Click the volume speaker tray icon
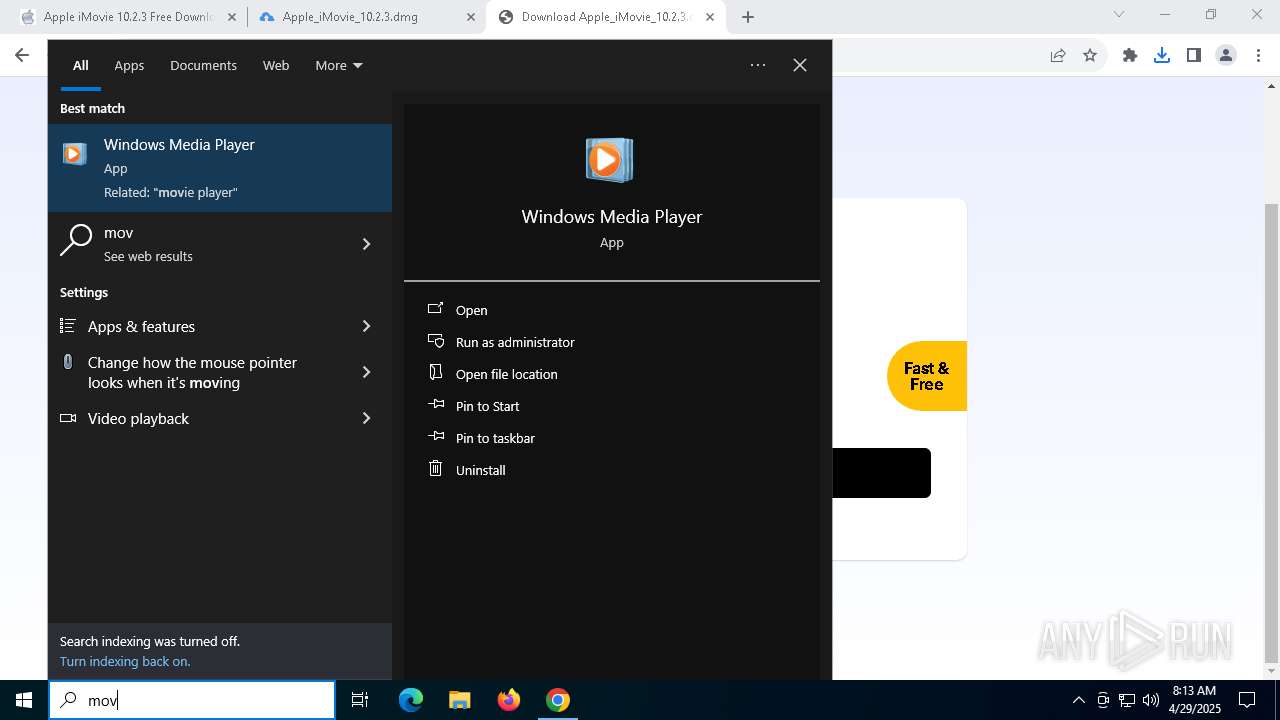Viewport: 1280px width, 720px height. tap(1150, 700)
